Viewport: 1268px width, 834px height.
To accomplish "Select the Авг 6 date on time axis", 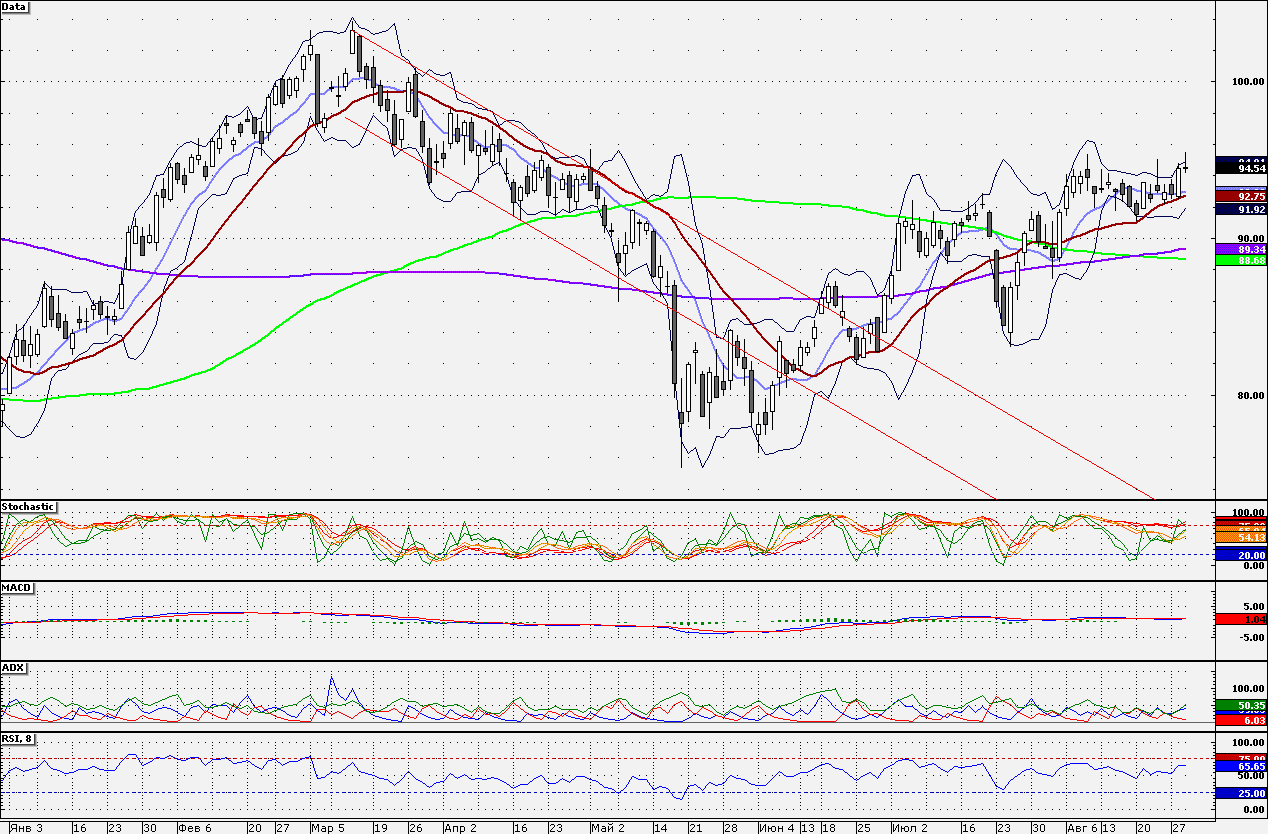I will (x=1083, y=828).
